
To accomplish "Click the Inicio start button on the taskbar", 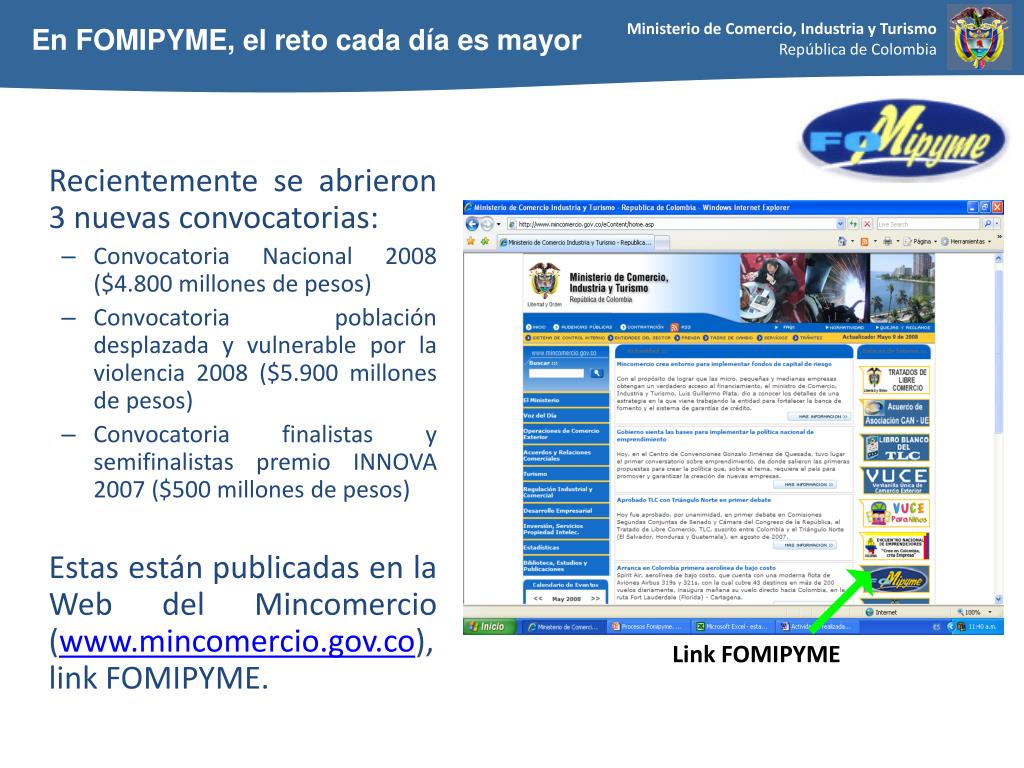I will pos(488,626).
